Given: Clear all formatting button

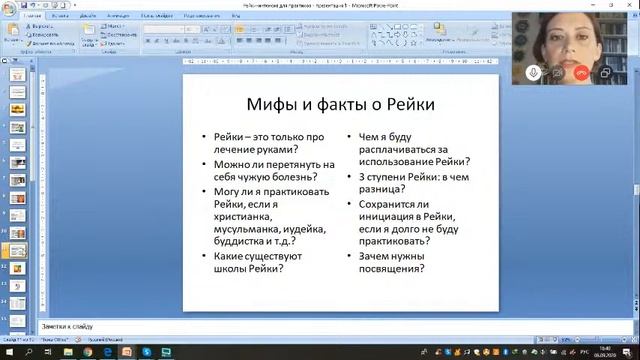Looking at the screenshot, I should click(226, 29).
